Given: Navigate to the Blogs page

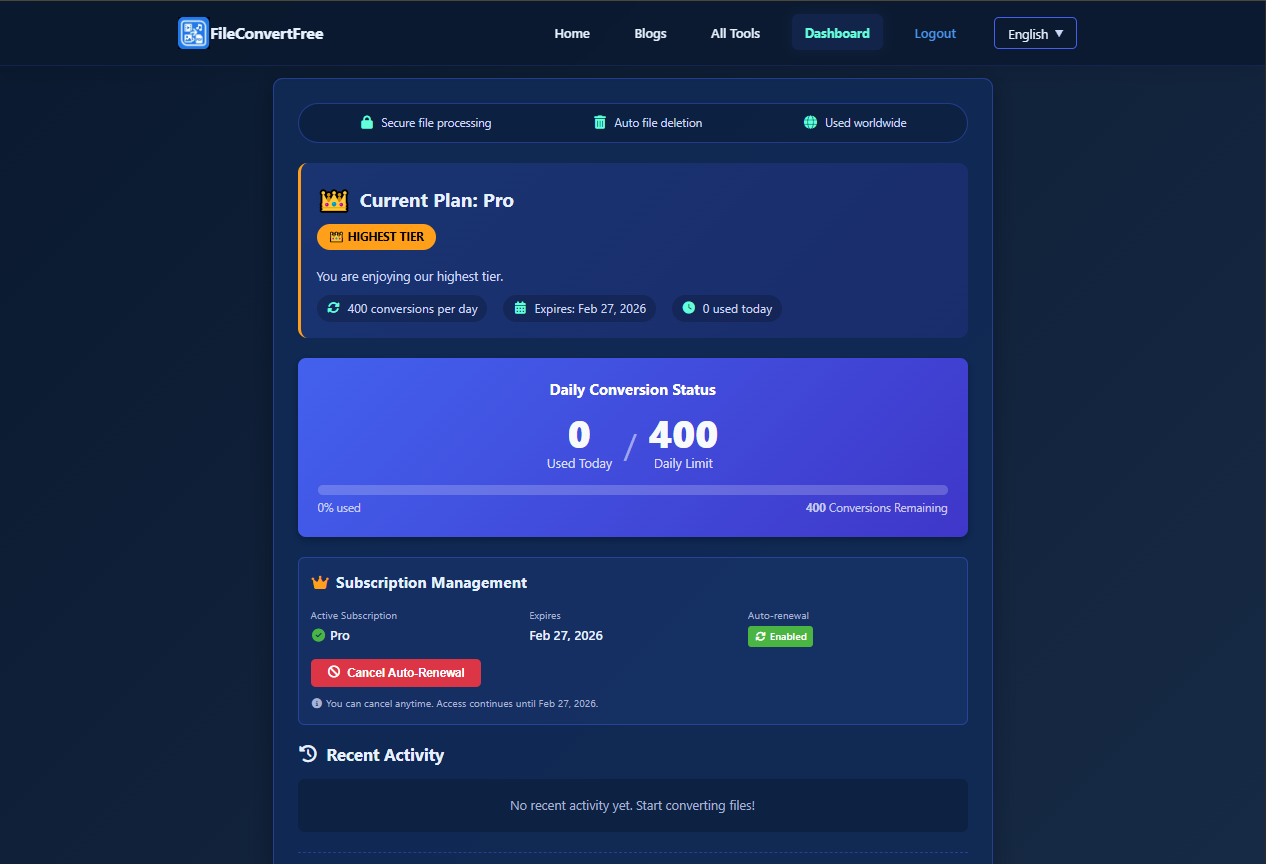Looking at the screenshot, I should click(650, 33).
